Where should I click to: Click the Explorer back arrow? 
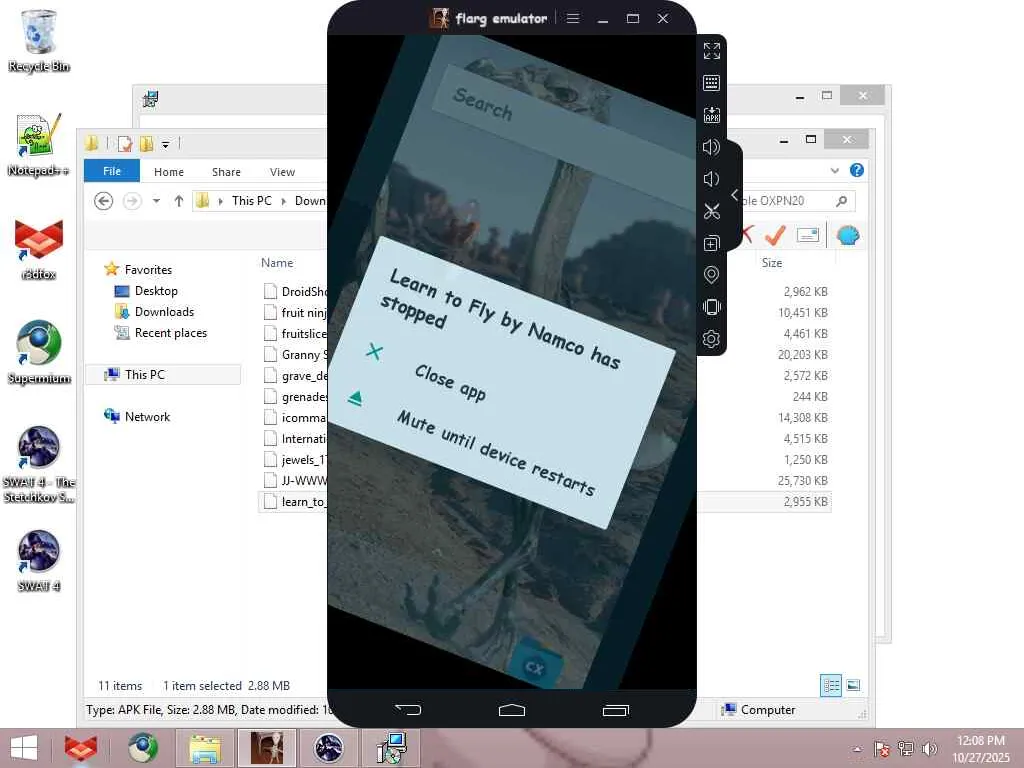[x=103, y=201]
